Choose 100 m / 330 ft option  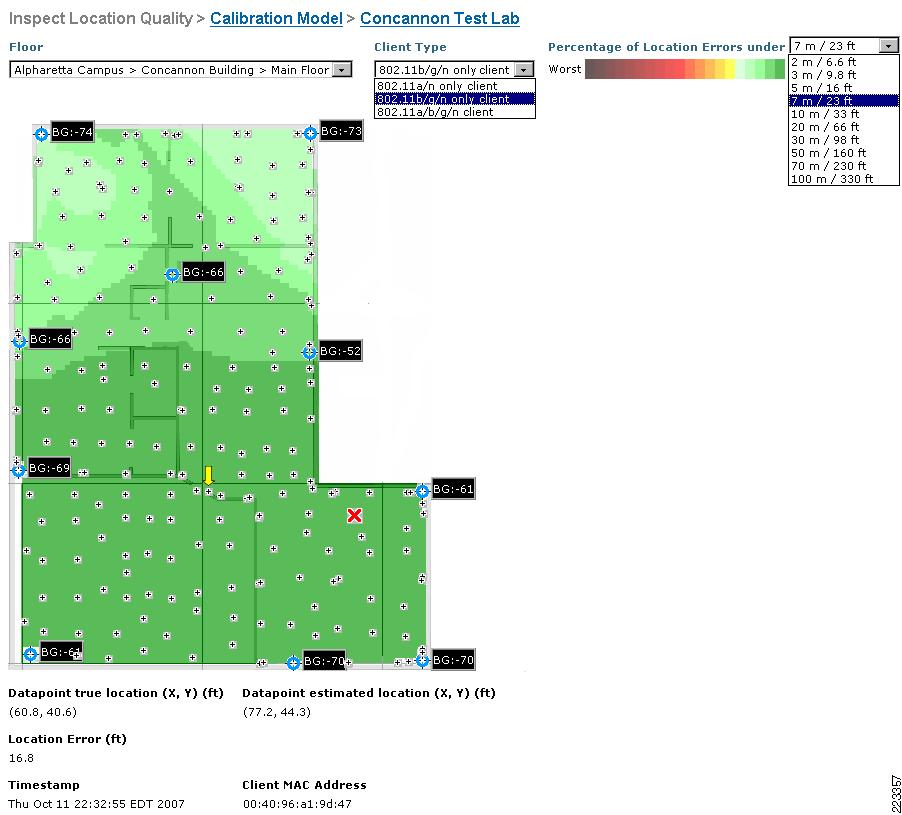coord(843,179)
